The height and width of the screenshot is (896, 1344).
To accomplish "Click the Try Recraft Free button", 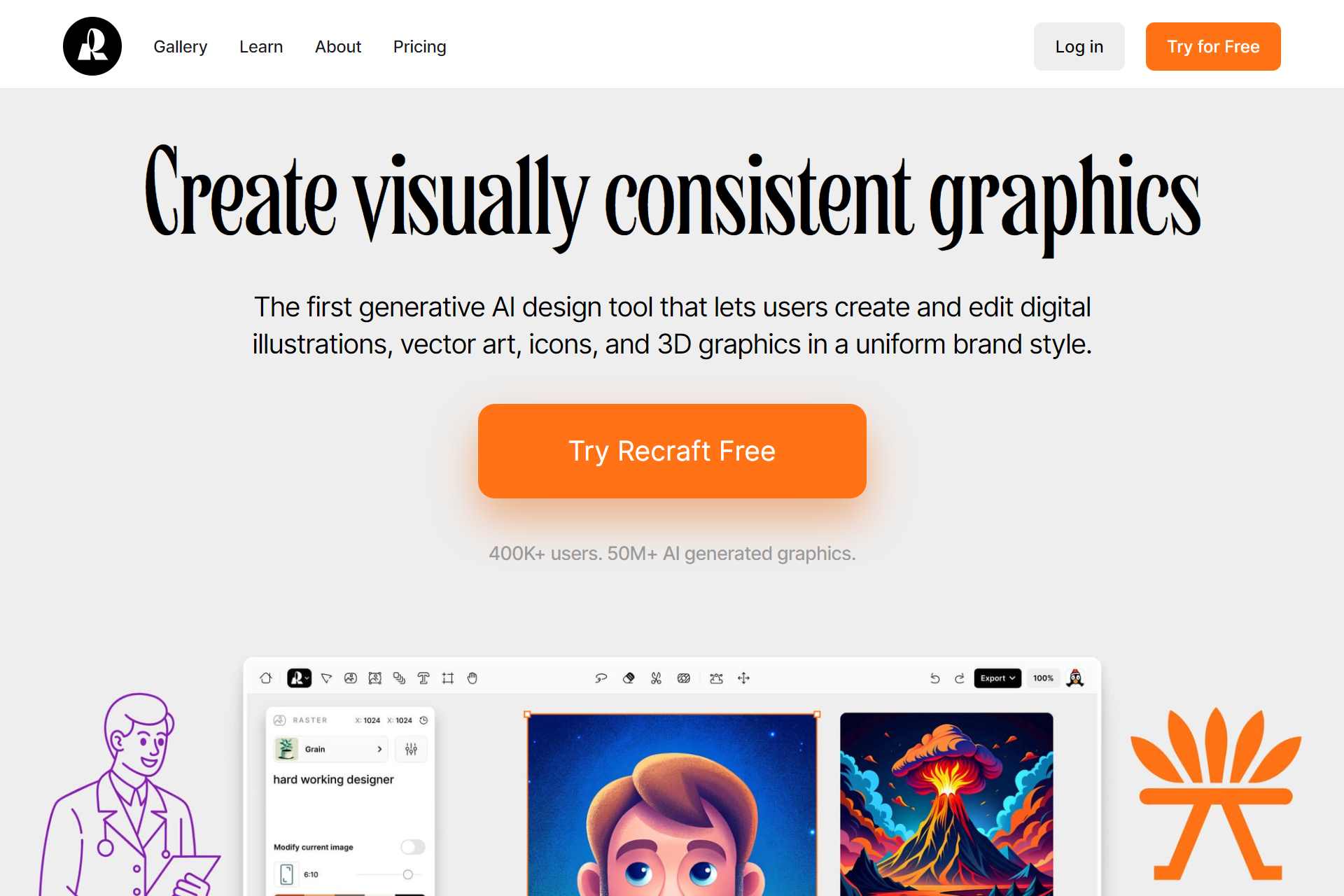I will click(672, 451).
